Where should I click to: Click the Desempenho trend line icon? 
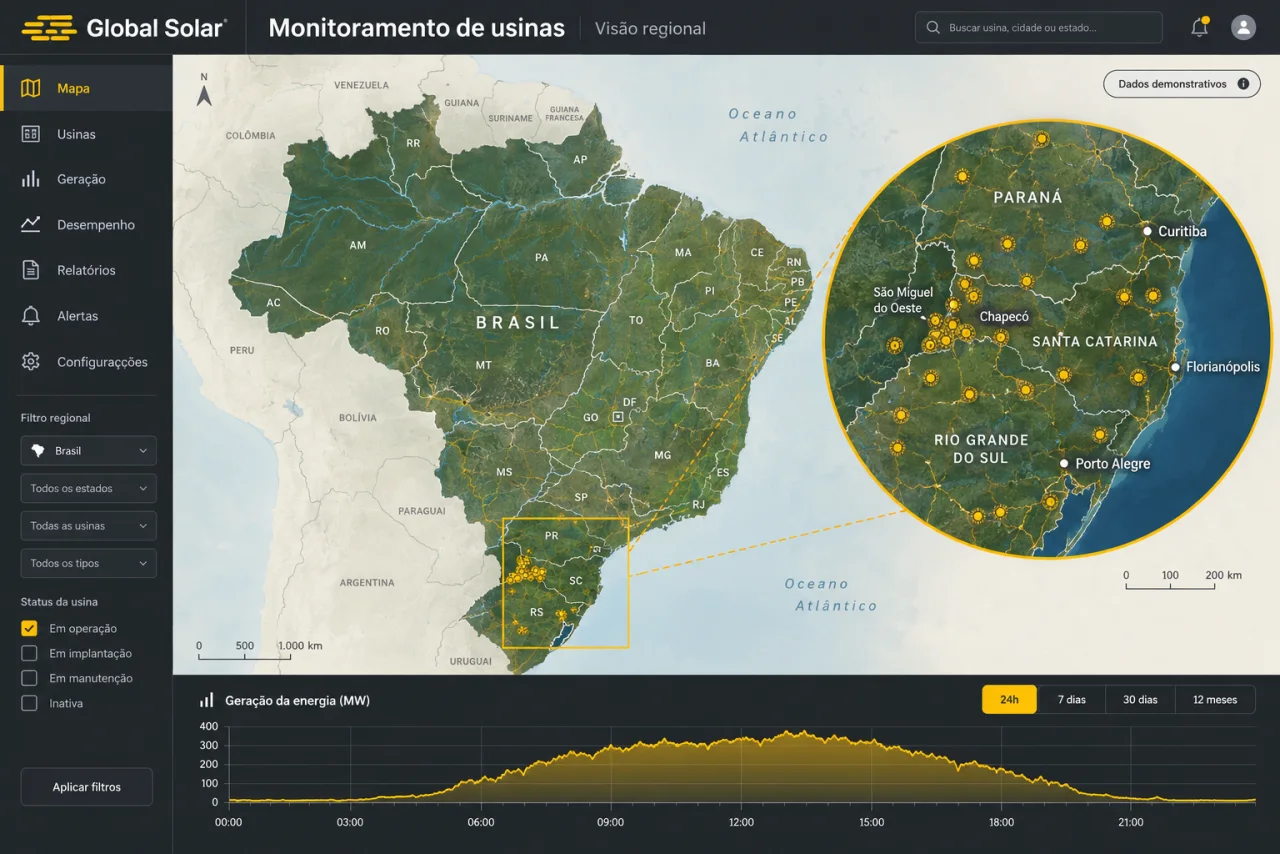click(x=31, y=225)
